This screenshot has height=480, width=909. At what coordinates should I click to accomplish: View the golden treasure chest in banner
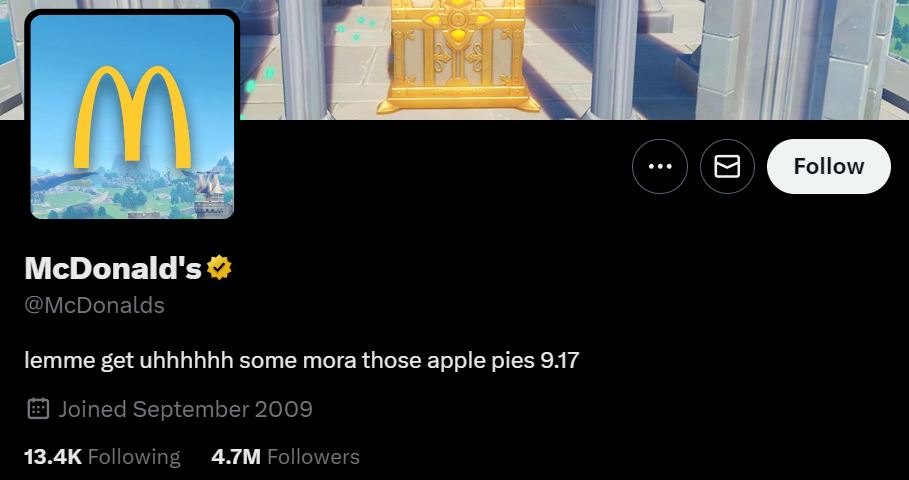pos(458,56)
